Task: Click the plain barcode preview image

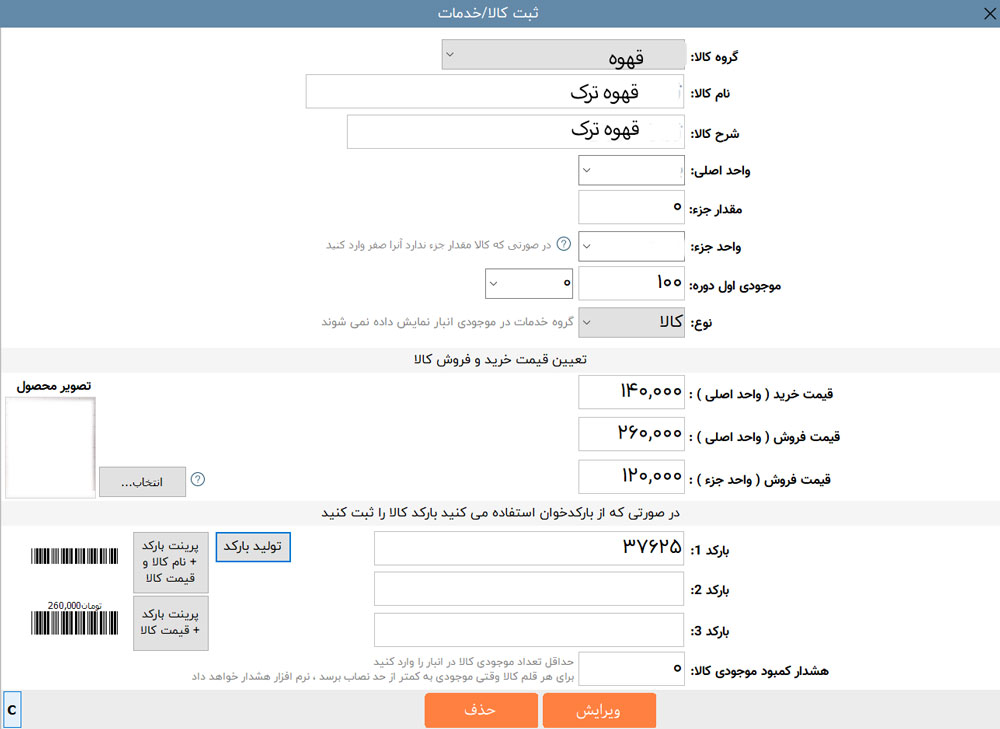Action: [x=75, y=556]
